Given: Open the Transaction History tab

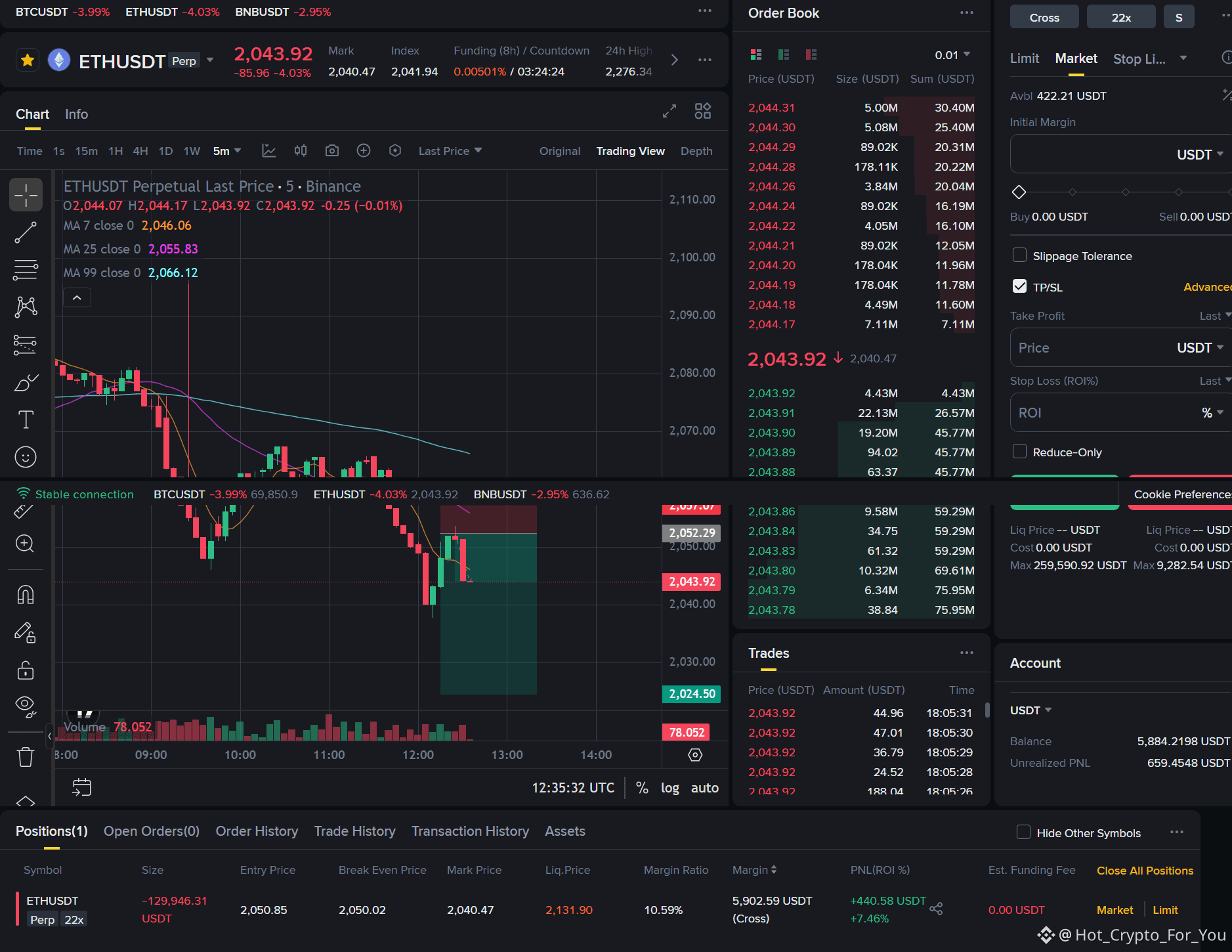Looking at the screenshot, I should [470, 831].
